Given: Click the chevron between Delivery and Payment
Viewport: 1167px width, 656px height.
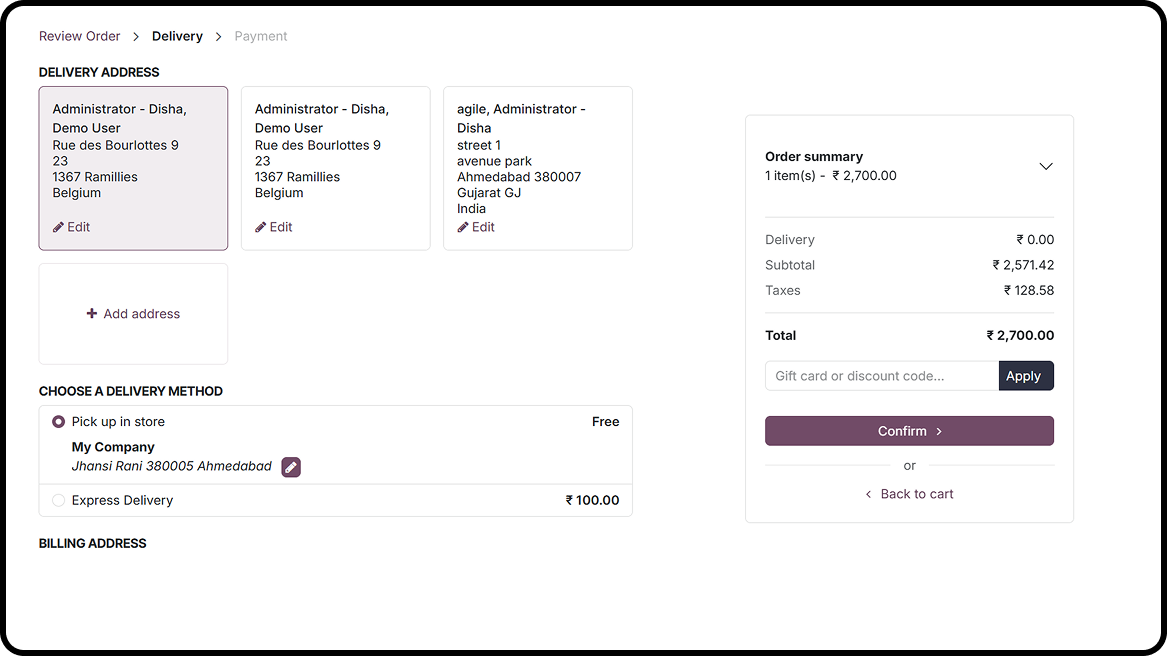Looking at the screenshot, I should click(218, 36).
